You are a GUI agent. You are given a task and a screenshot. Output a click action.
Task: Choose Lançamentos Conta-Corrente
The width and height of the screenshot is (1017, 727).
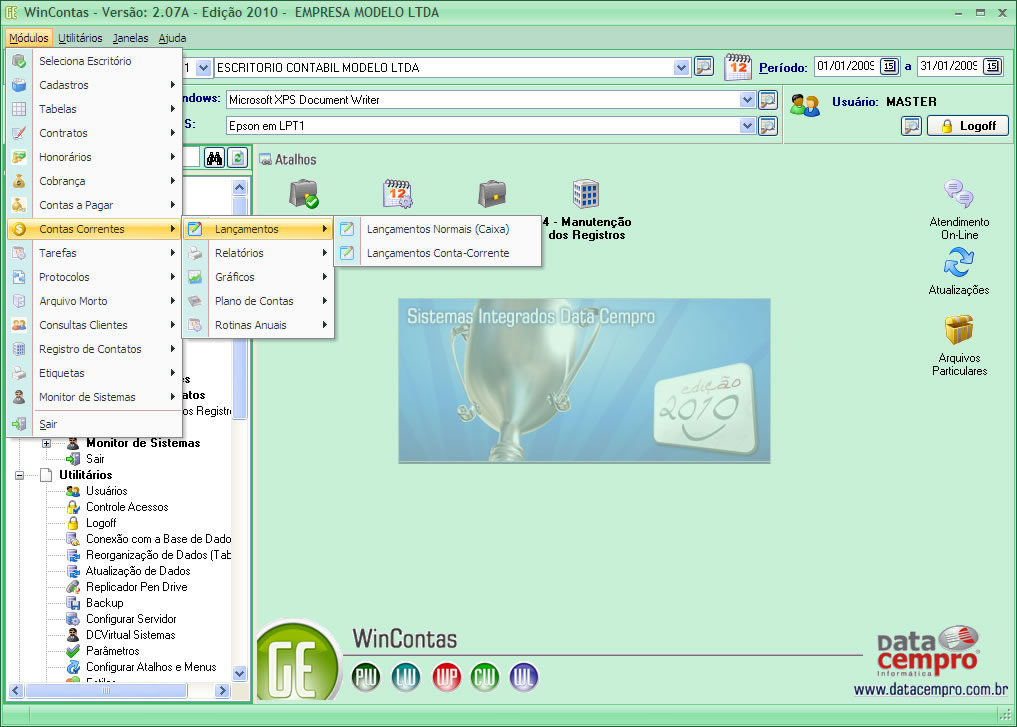pos(438,253)
